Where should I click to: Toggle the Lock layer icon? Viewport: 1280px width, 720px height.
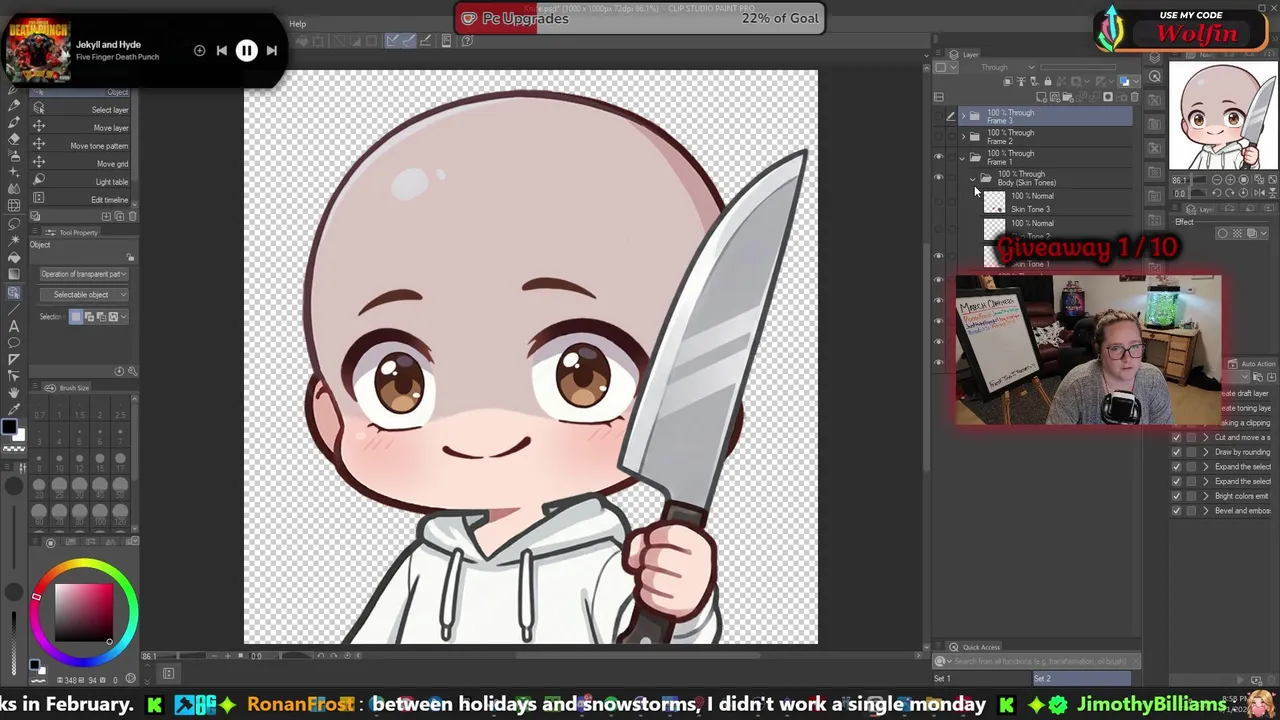click(x=1048, y=81)
